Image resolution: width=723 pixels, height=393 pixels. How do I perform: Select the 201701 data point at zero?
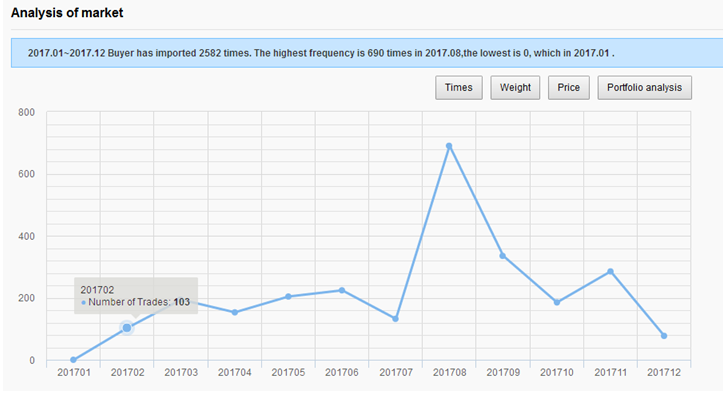pyautogui.click(x=73, y=360)
